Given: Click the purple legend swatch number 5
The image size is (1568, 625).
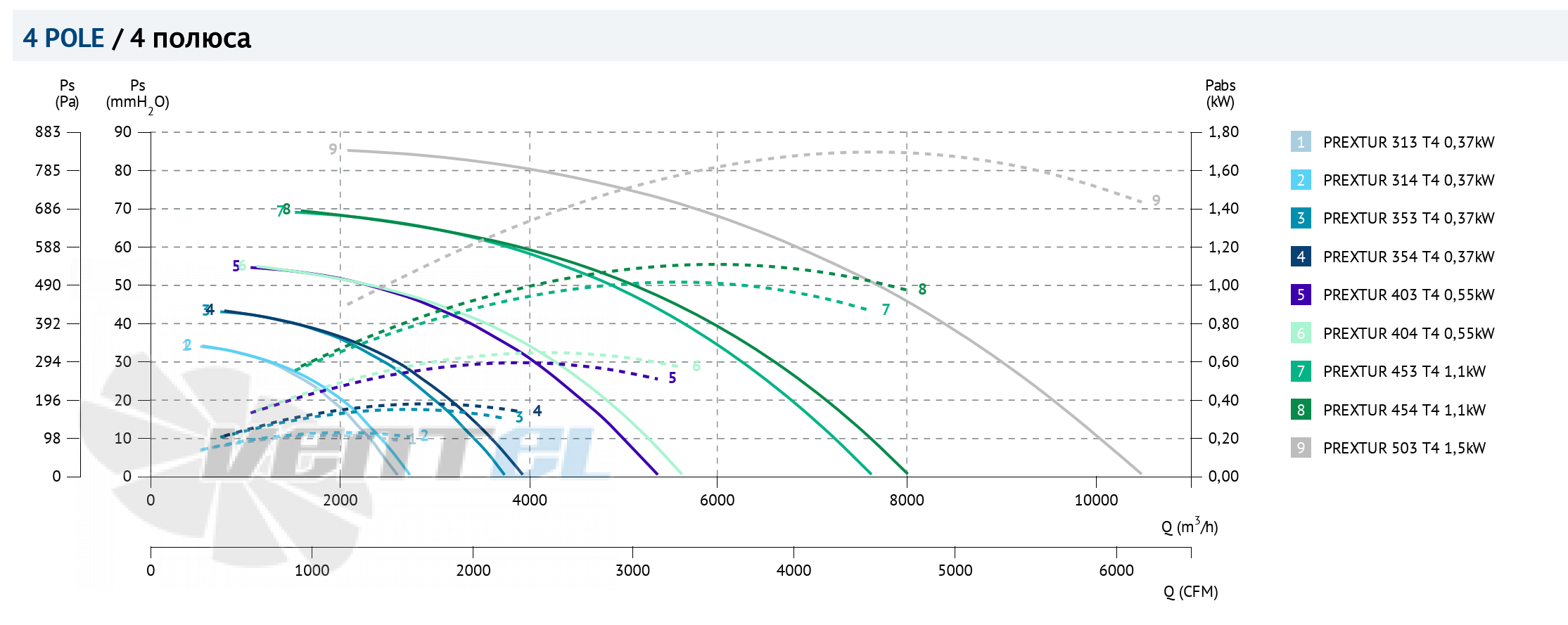Looking at the screenshot, I should click(1301, 295).
